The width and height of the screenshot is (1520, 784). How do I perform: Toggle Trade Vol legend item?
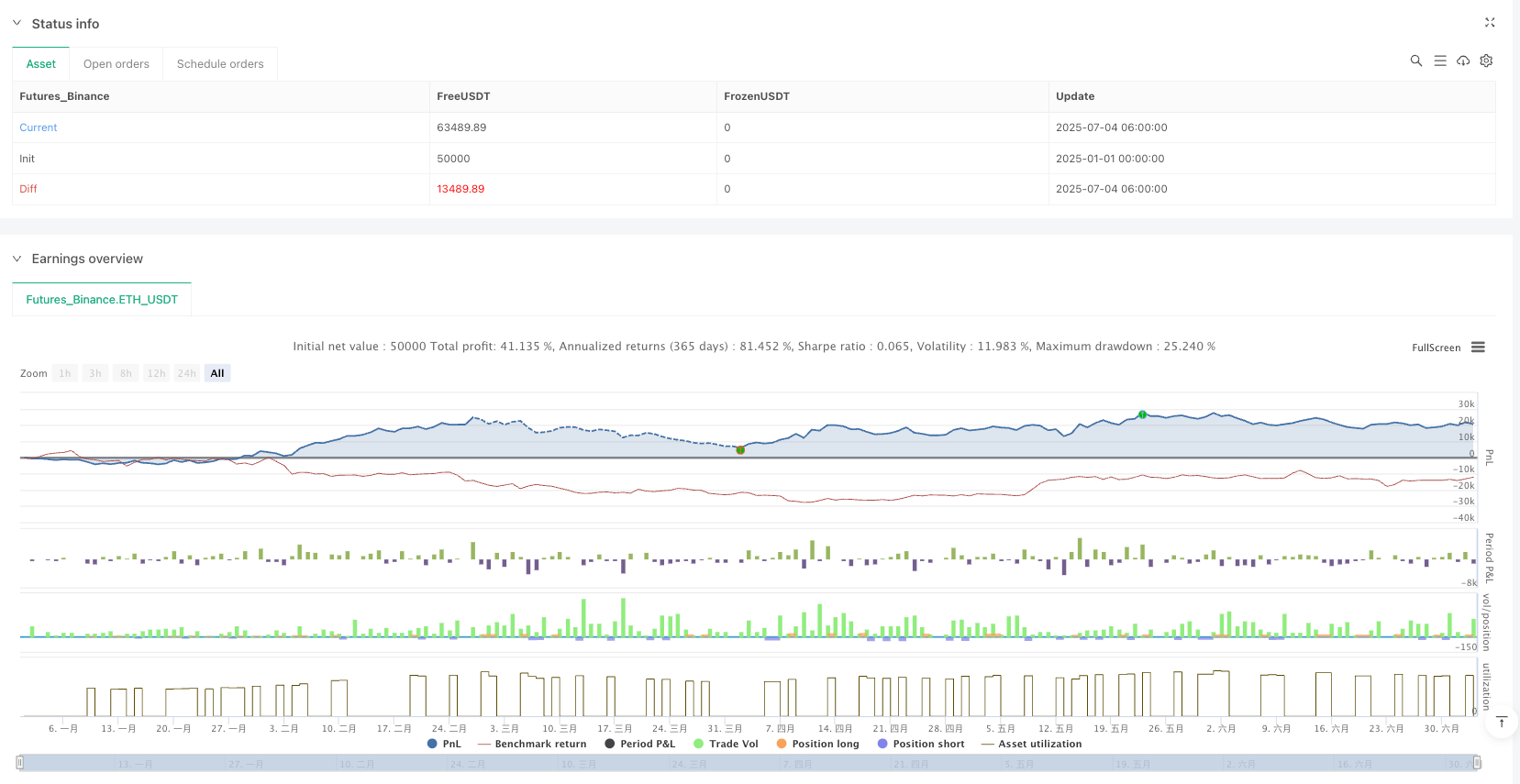click(726, 744)
